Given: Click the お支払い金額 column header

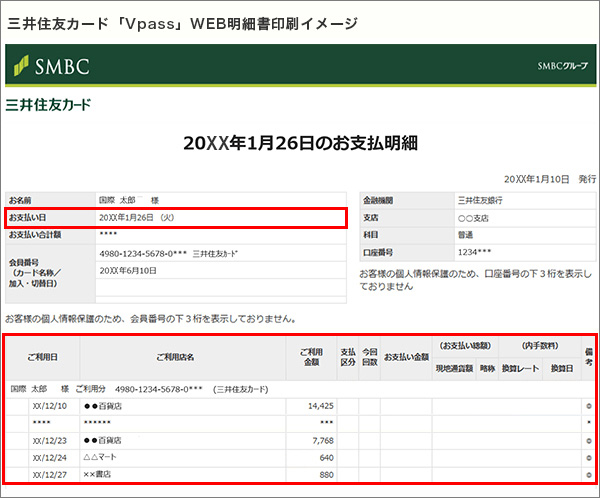Looking at the screenshot, I should (x=406, y=357).
